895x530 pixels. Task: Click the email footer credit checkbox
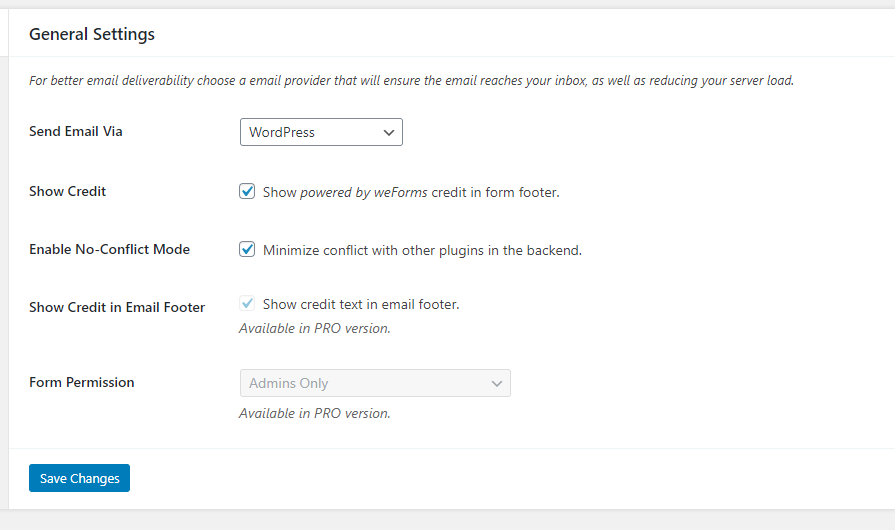(247, 304)
